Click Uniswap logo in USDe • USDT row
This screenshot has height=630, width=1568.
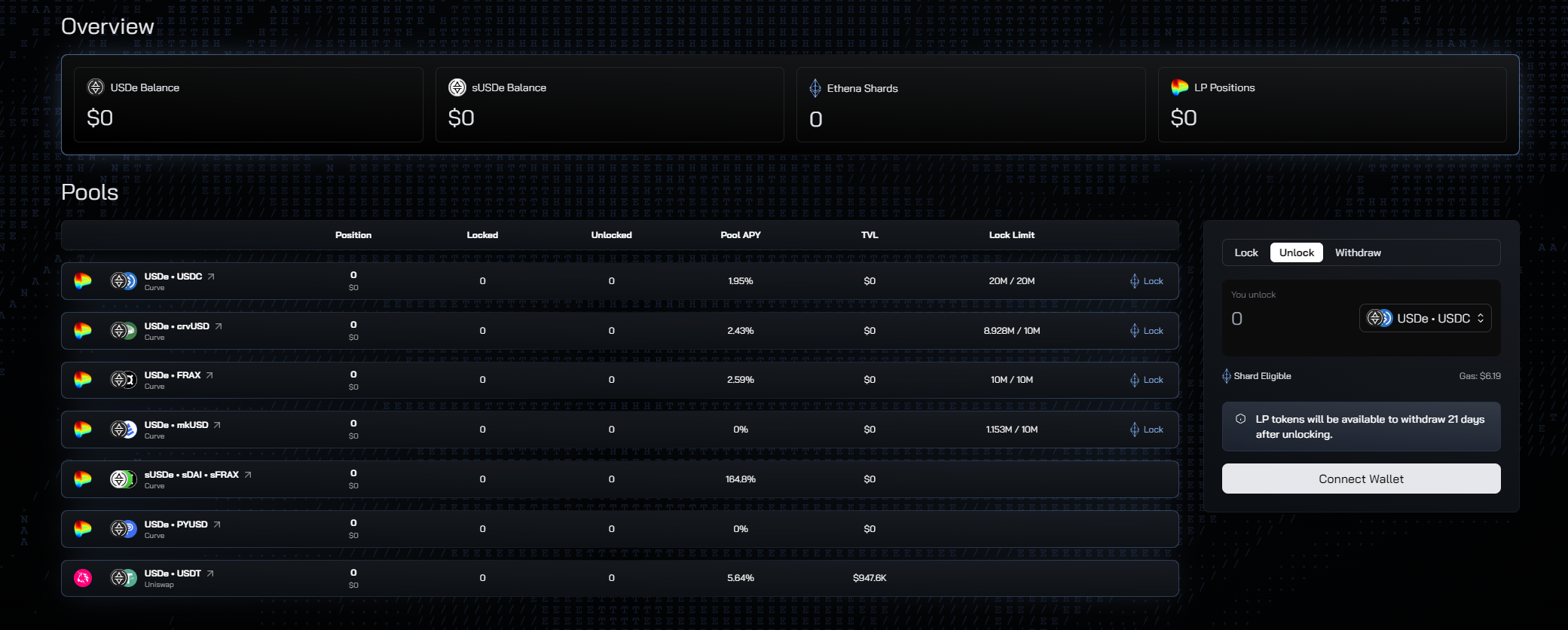click(83, 578)
